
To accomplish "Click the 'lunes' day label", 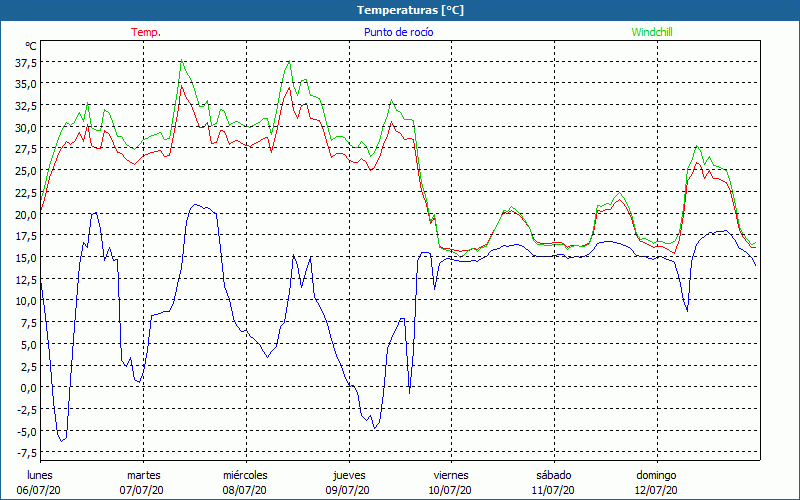I will 40,475.
